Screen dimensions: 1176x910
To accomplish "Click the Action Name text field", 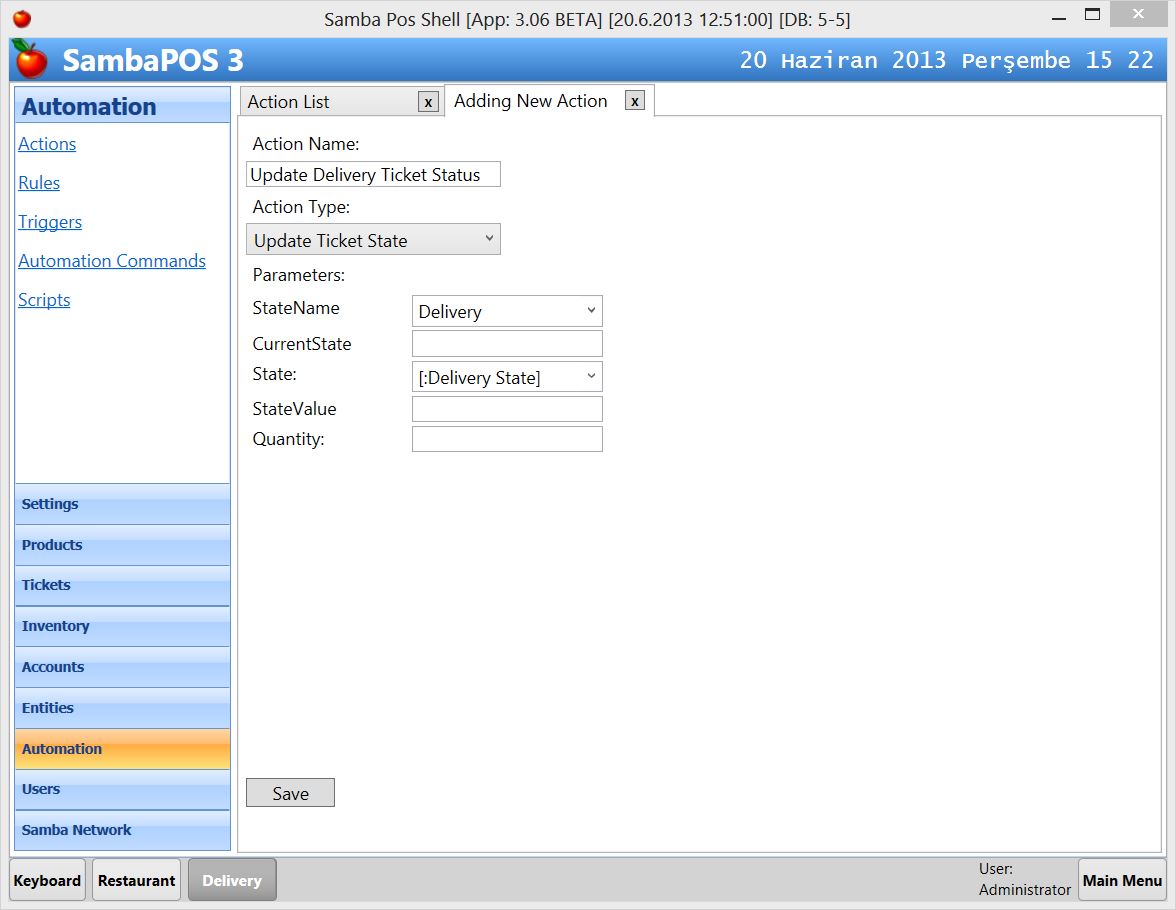I will (373, 175).
